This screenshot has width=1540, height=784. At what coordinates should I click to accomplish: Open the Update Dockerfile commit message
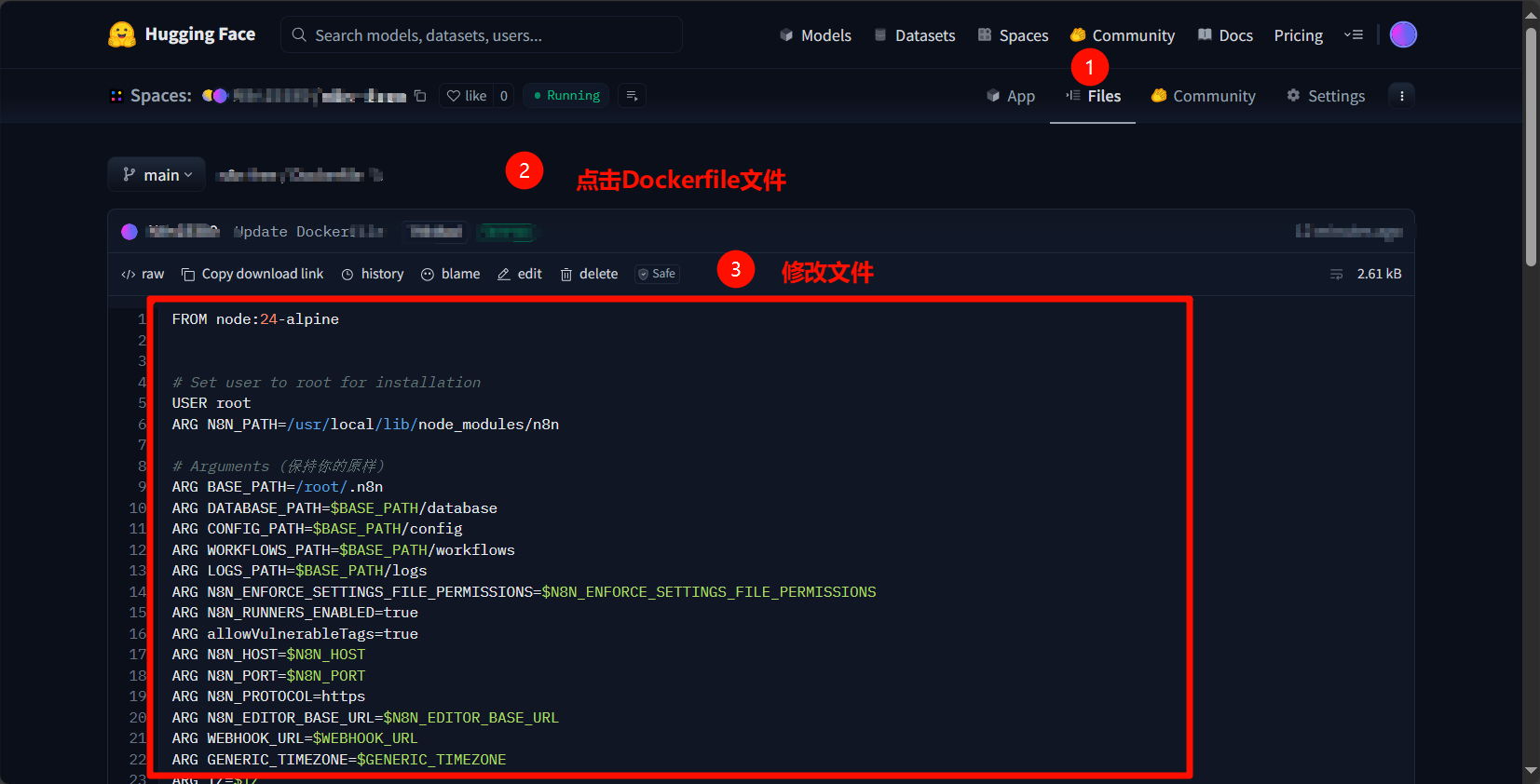click(x=308, y=232)
